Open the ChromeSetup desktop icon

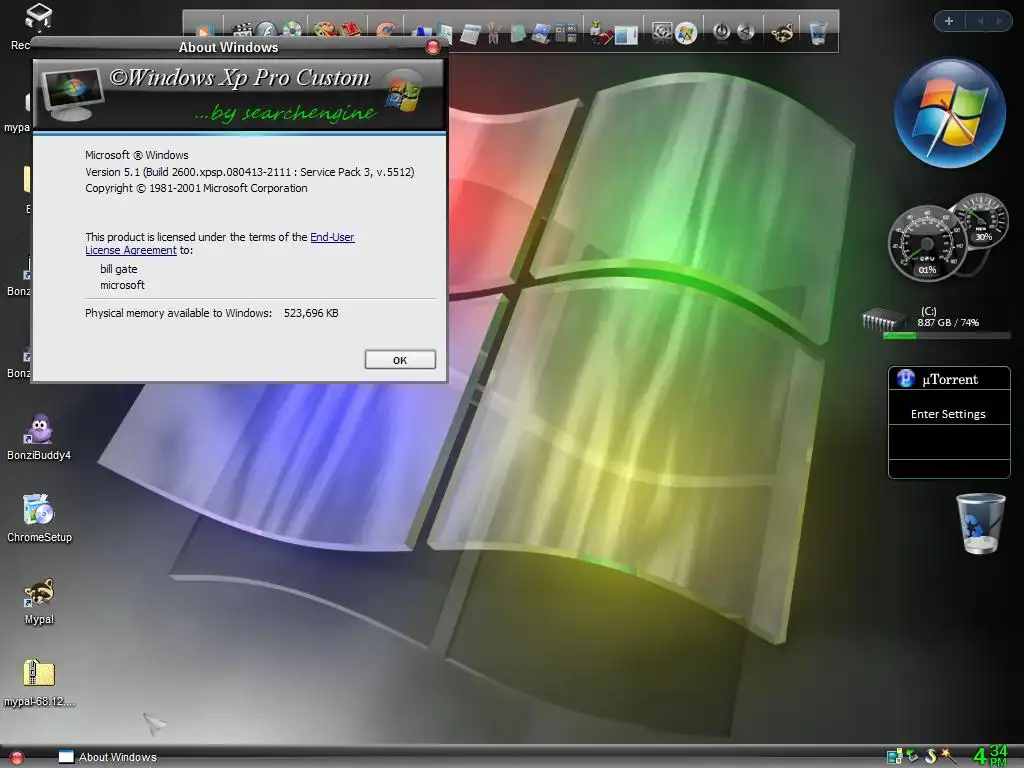tap(39, 519)
